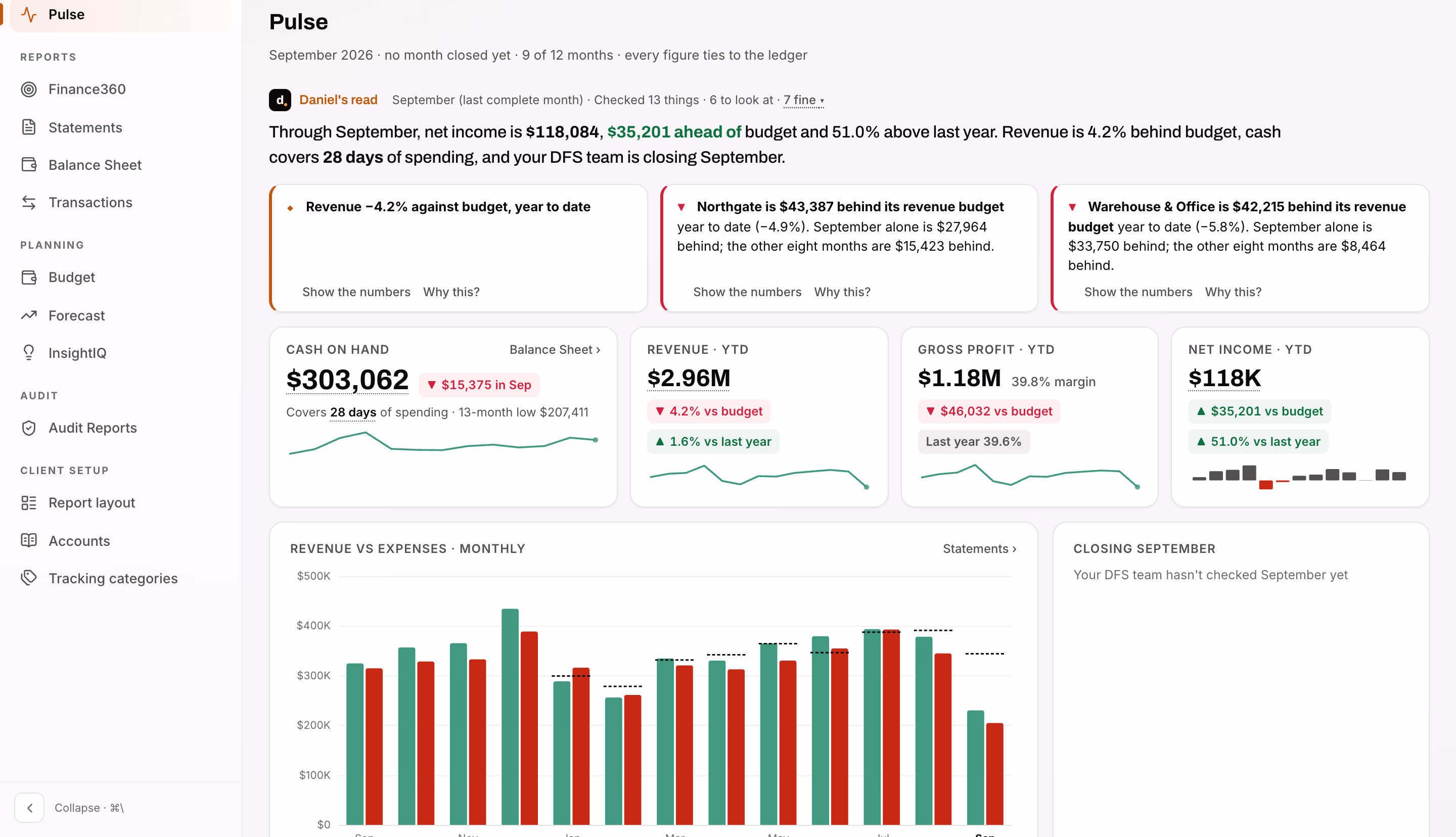
Task: Click the Accounts book icon
Action: click(x=29, y=540)
